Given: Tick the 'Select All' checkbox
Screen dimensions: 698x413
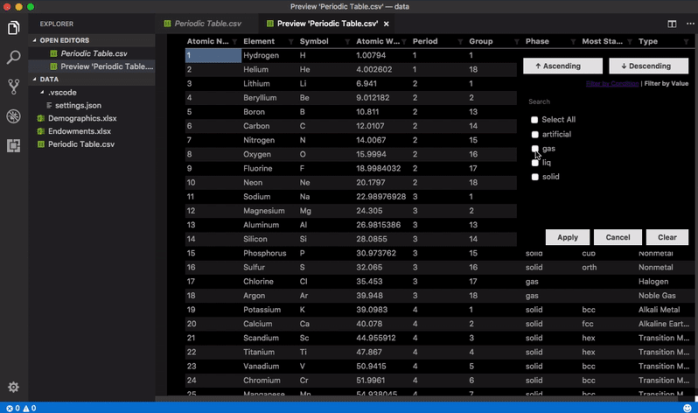Looking at the screenshot, I should [535, 120].
